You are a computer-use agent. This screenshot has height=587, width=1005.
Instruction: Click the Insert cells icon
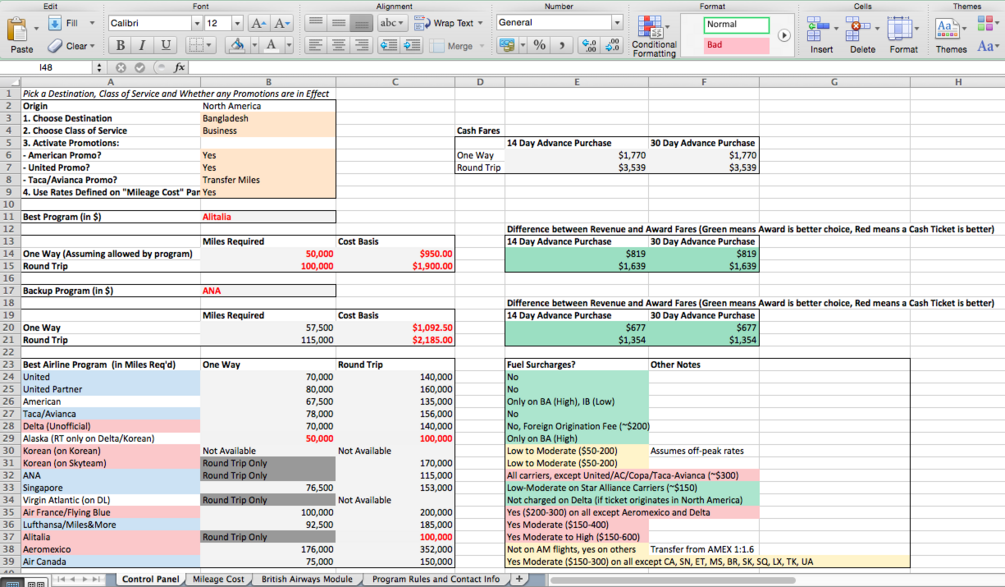tap(817, 29)
